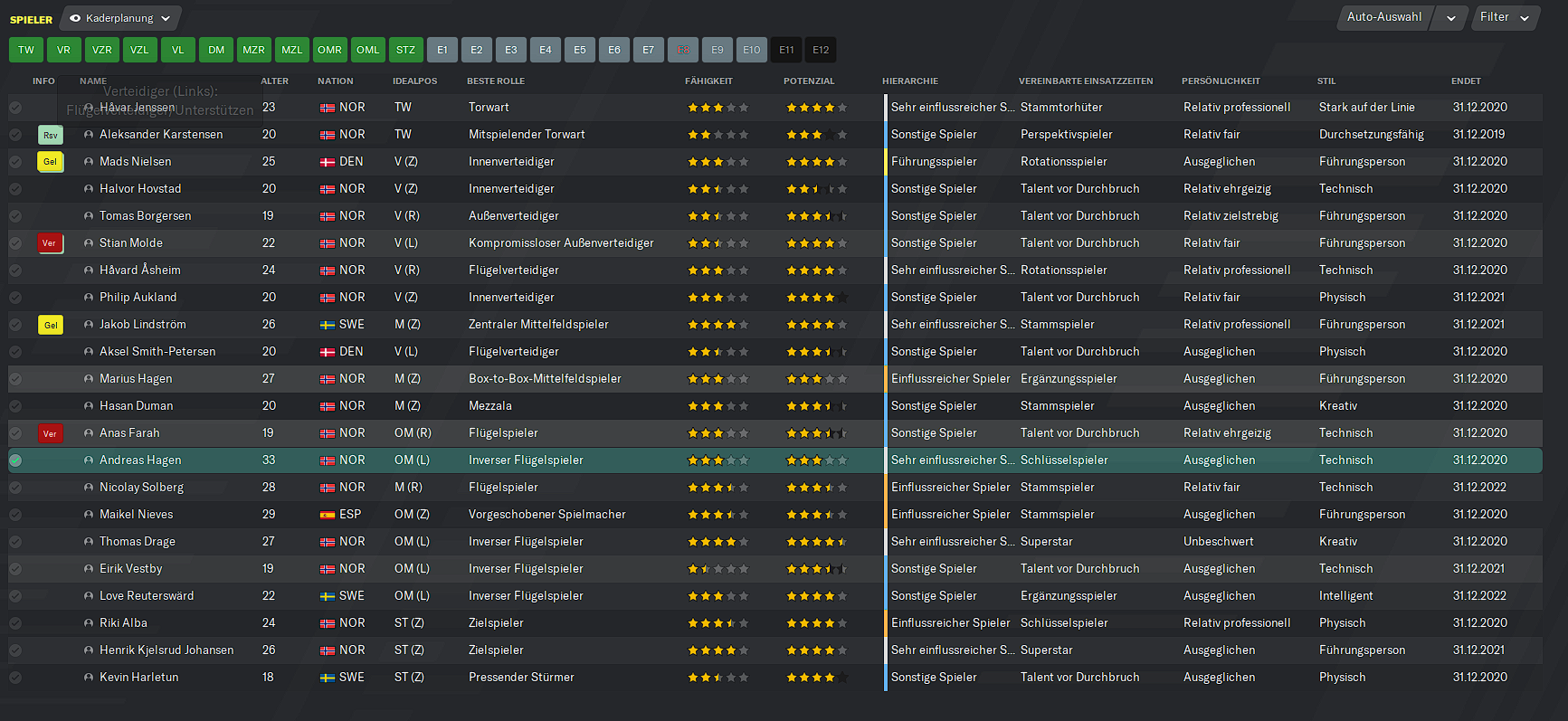Screen dimensions: 1568x721
Task: Click the player icon before Philip Aukland
Action: [x=89, y=298]
